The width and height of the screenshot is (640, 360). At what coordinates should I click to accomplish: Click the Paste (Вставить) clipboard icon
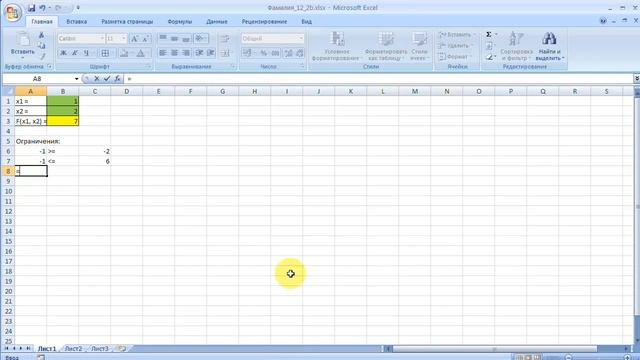coord(22,40)
